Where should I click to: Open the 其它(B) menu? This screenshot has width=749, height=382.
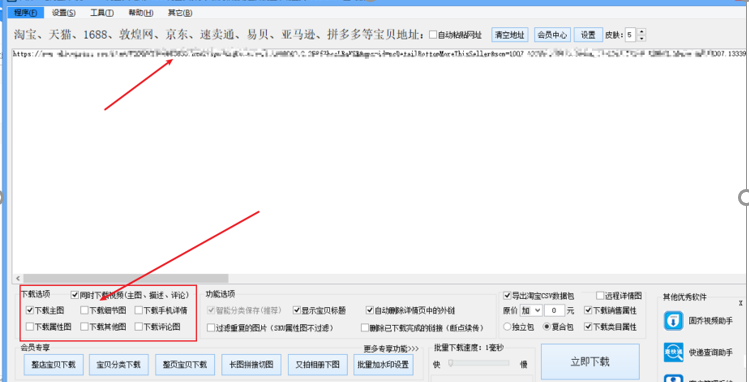point(180,13)
